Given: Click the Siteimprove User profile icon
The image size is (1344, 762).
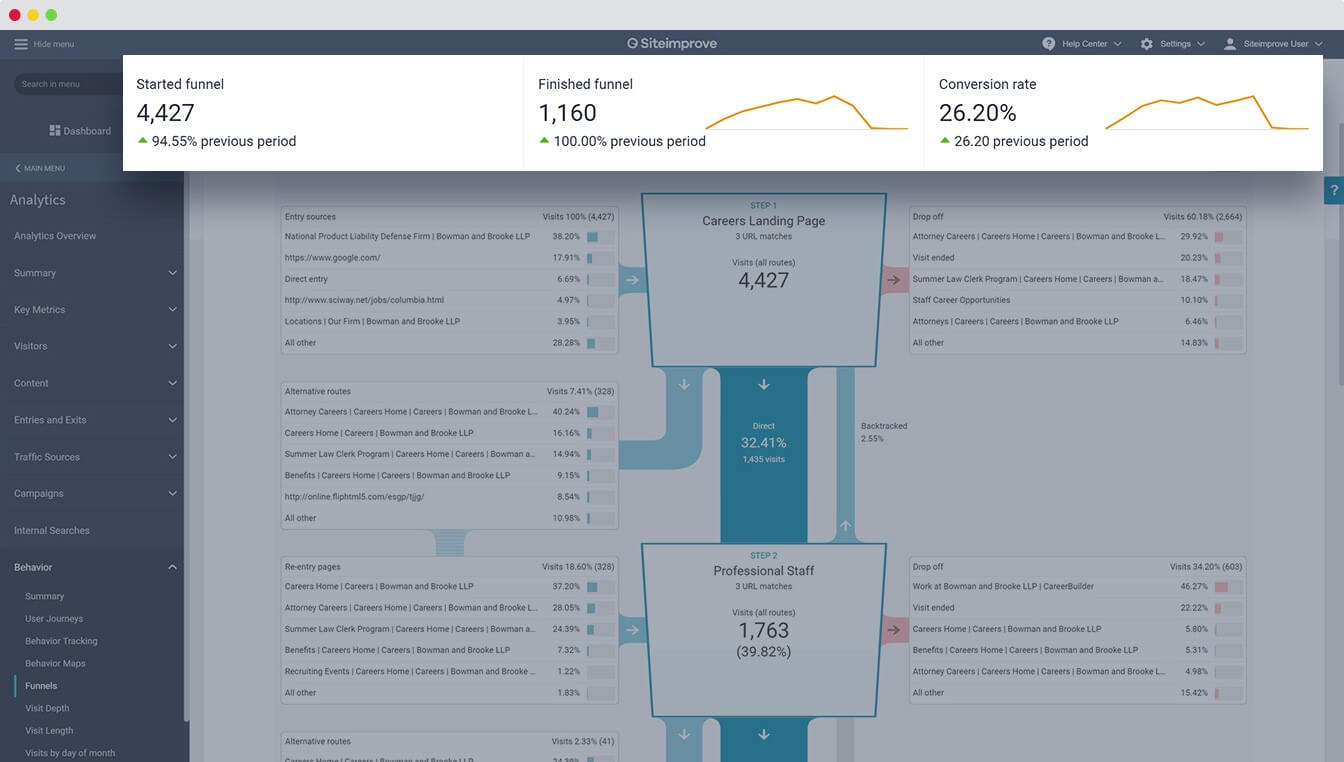Looking at the screenshot, I should pyautogui.click(x=1230, y=44).
